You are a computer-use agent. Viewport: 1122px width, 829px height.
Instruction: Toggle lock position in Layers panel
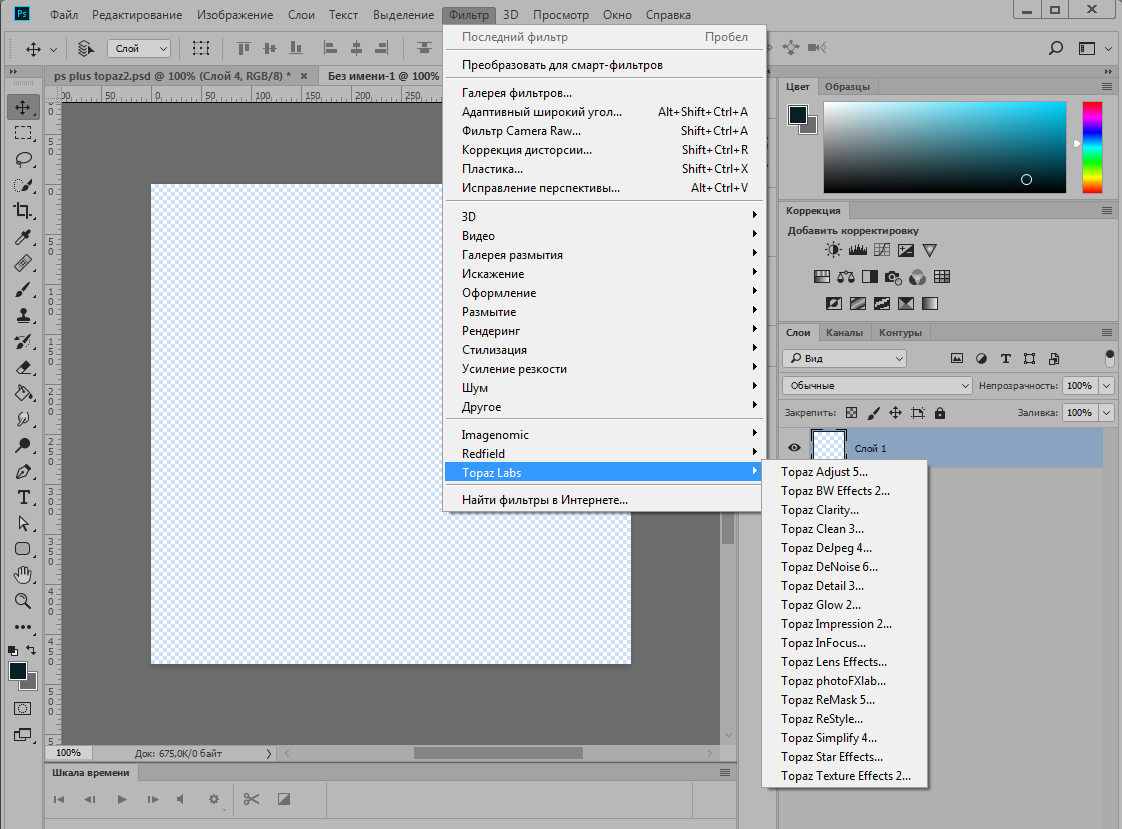point(895,413)
